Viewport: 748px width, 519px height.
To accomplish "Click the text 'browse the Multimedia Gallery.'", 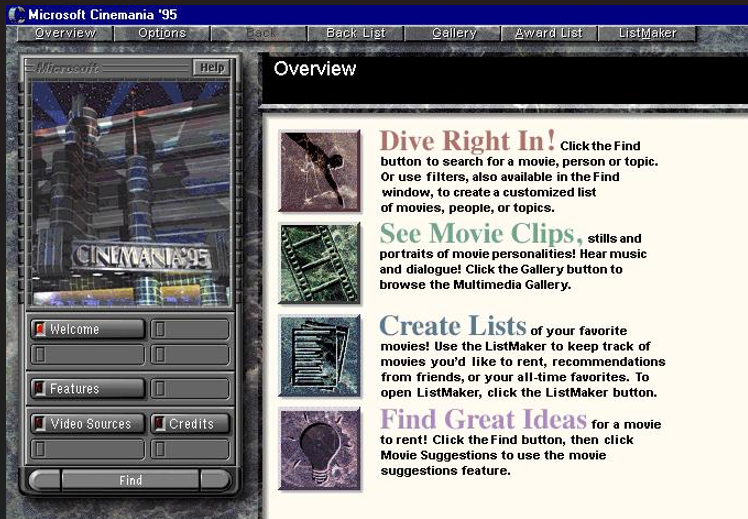I will (x=475, y=285).
